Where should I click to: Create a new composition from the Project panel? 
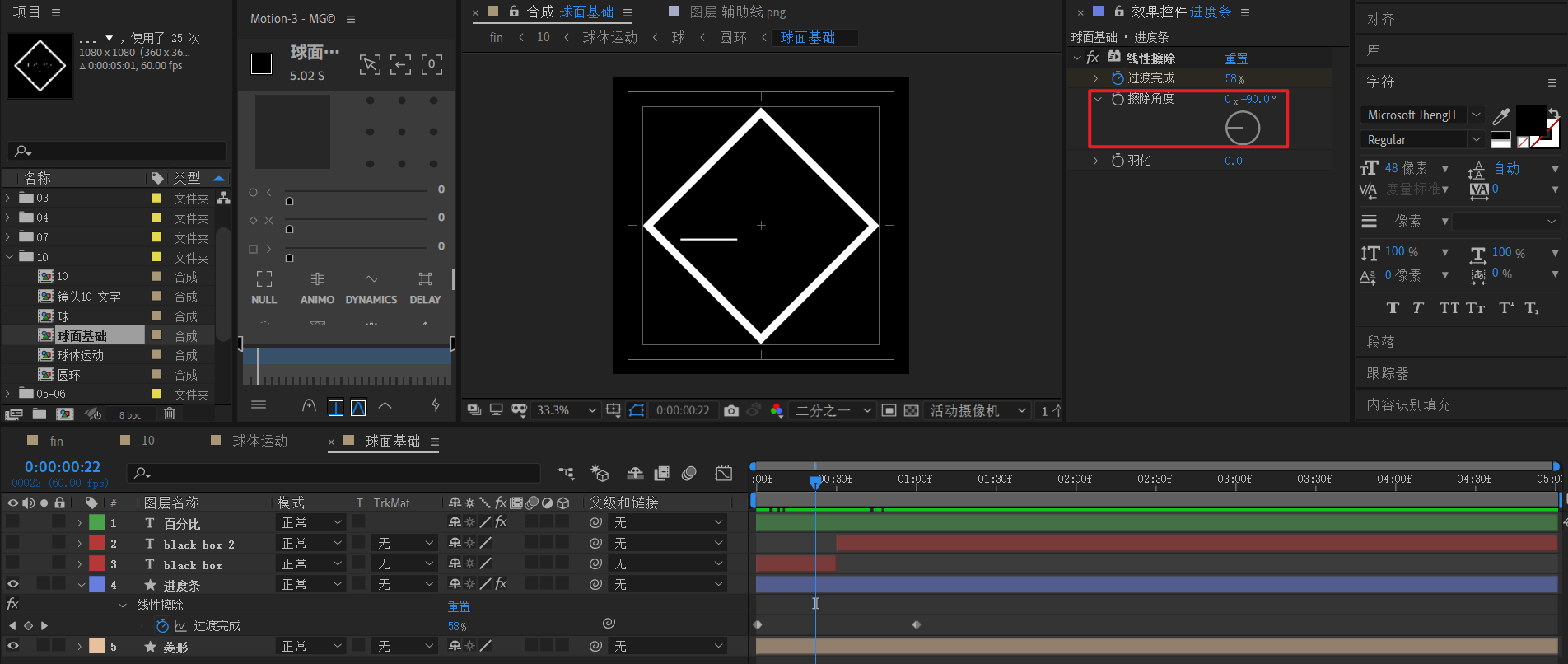[x=65, y=414]
